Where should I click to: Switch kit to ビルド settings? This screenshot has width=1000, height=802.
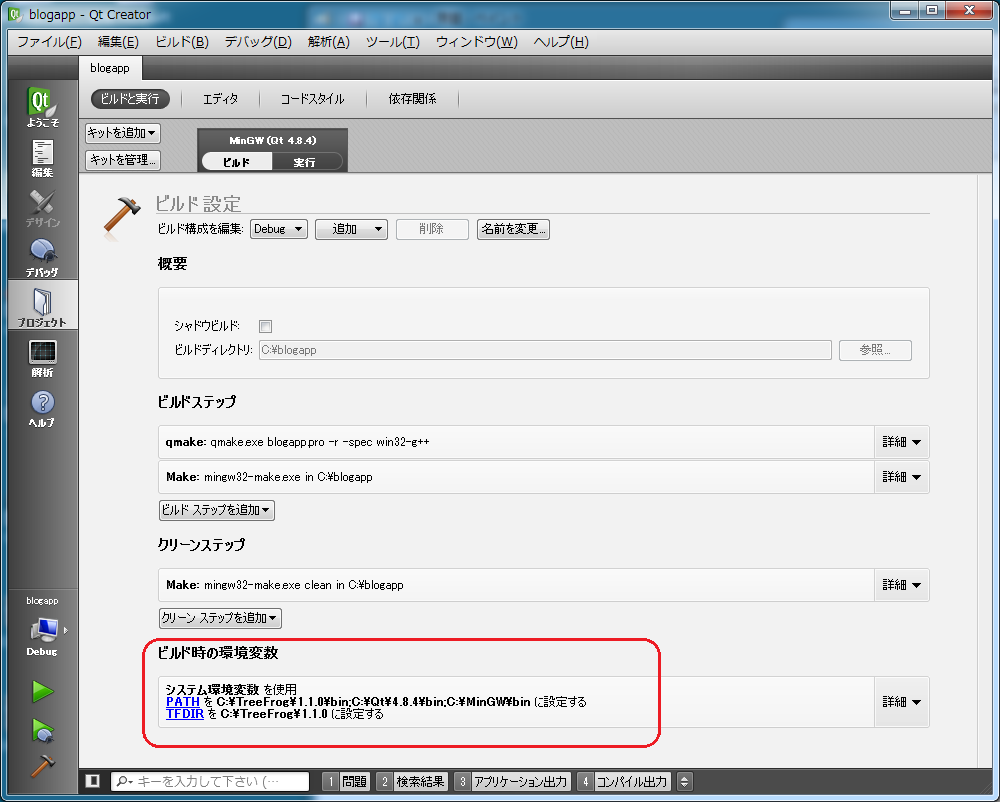[x=237, y=162]
